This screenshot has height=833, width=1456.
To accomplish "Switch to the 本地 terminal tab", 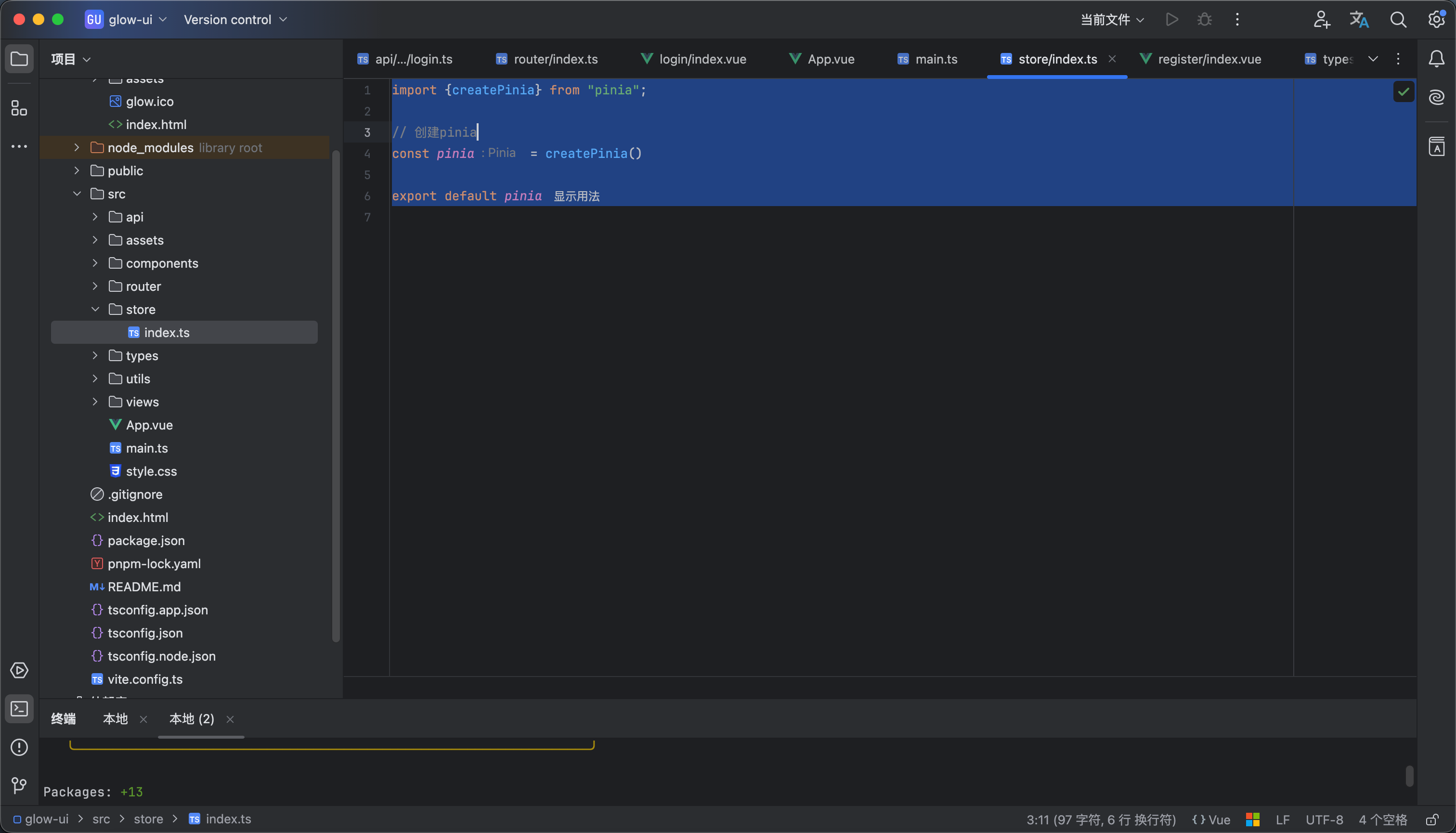I will coord(115,718).
